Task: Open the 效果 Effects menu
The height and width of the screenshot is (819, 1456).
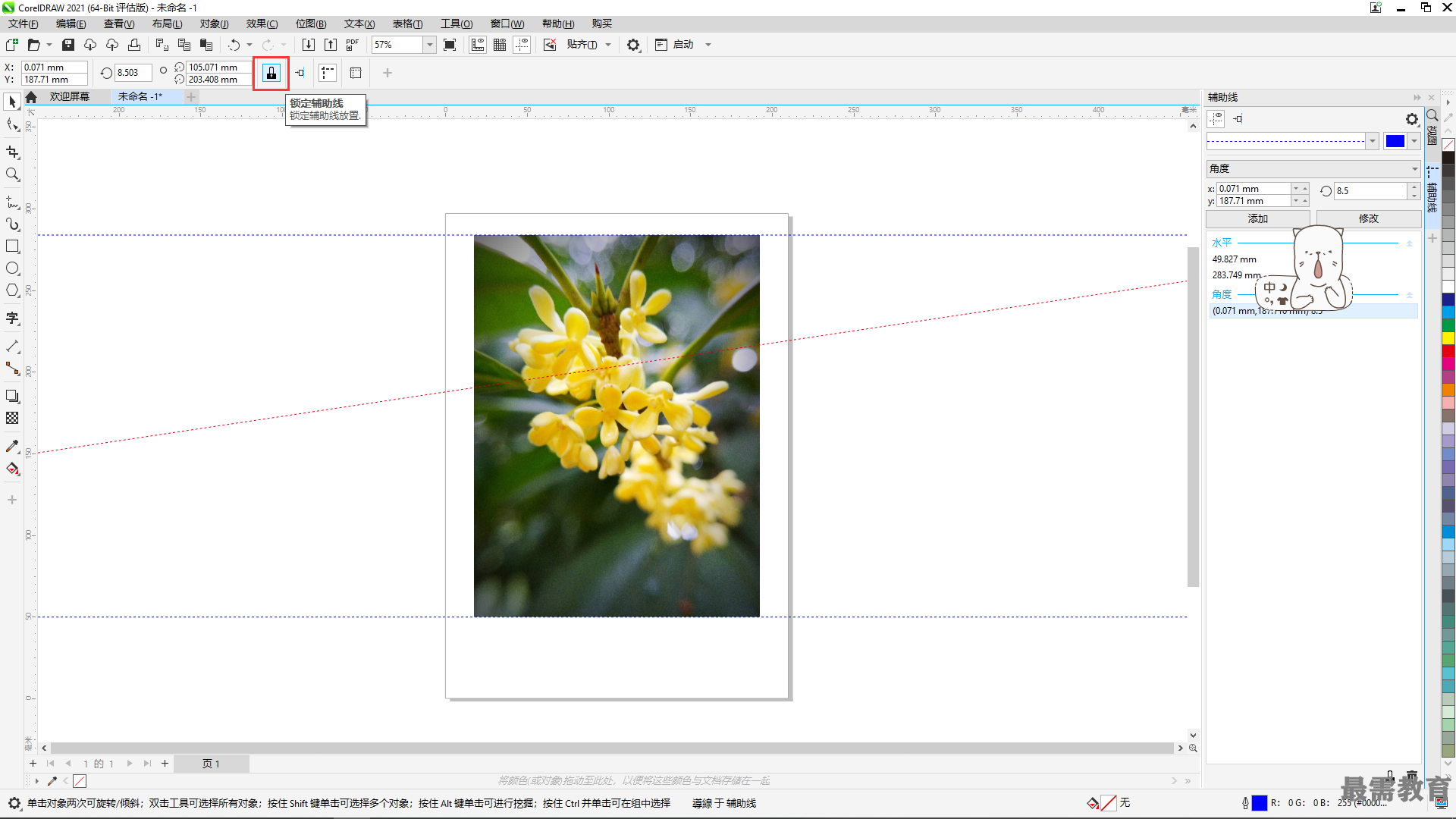Action: pyautogui.click(x=262, y=24)
